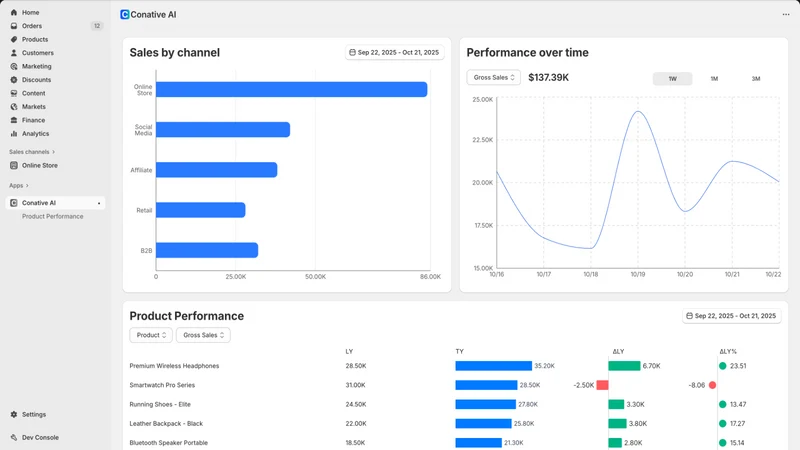Click the Dev Console wrench icon
This screenshot has width=800, height=450.
click(x=14, y=437)
